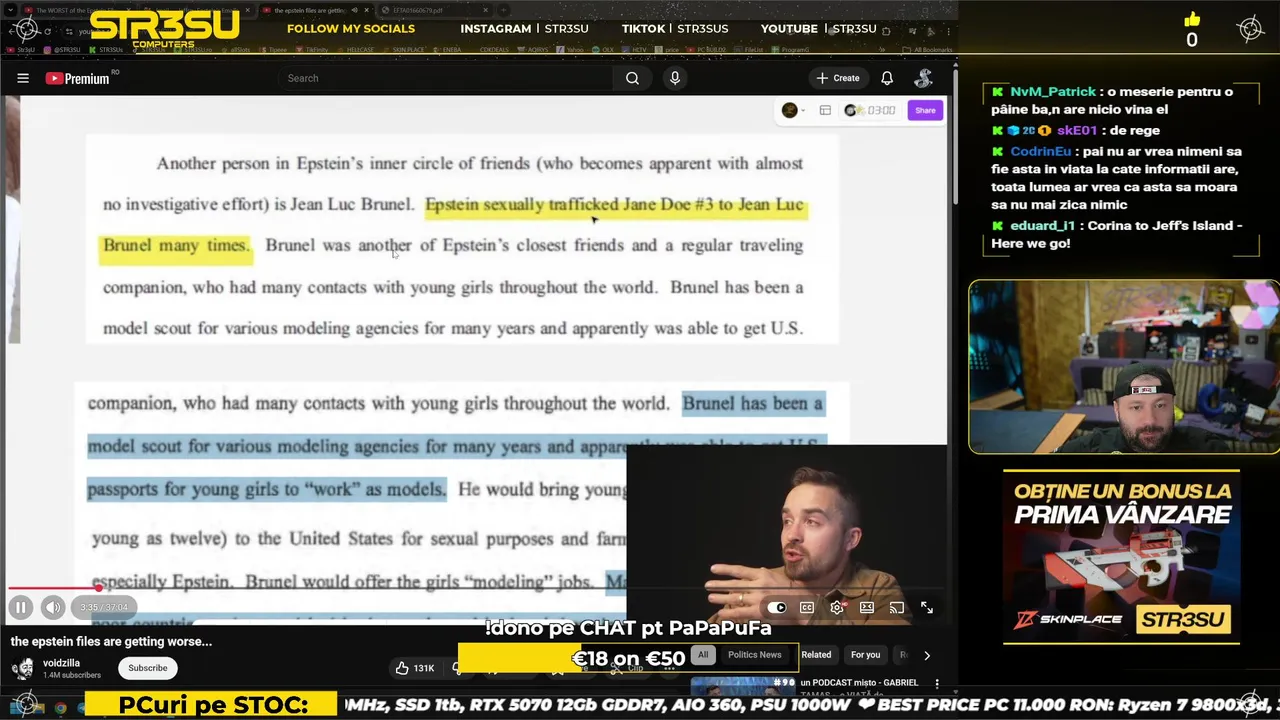Go to YouTube Premium home logo
Viewport: 1280px width, 720px height.
pos(78,78)
